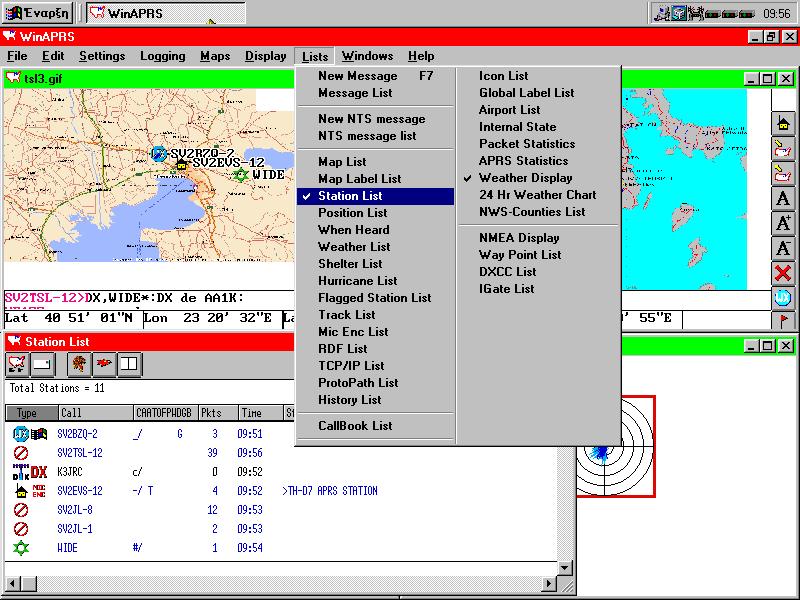Click the red arrow icon in Station List toolbar
The image size is (800, 600).
104,364
